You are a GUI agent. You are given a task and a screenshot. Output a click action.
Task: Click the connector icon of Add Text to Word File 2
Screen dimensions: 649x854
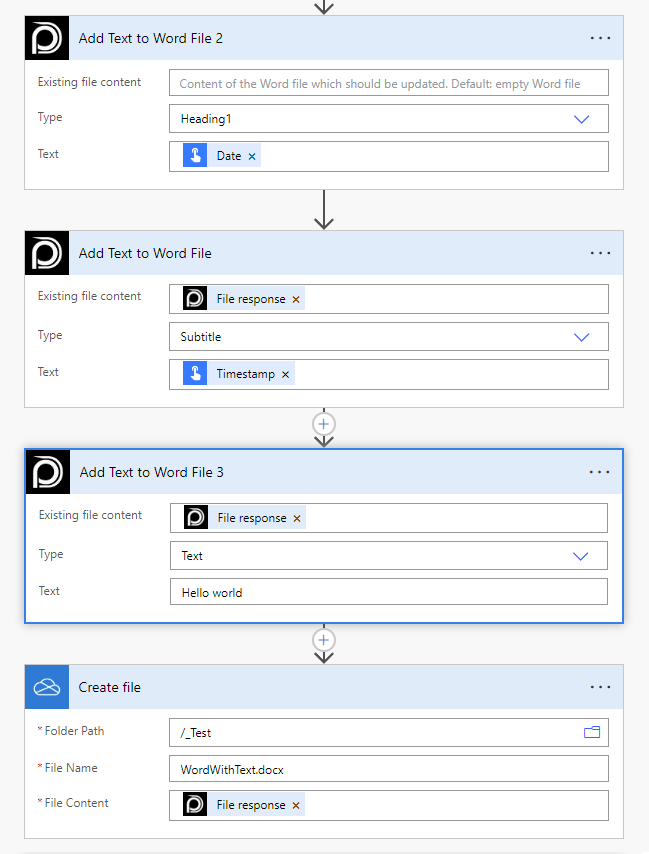tap(47, 38)
